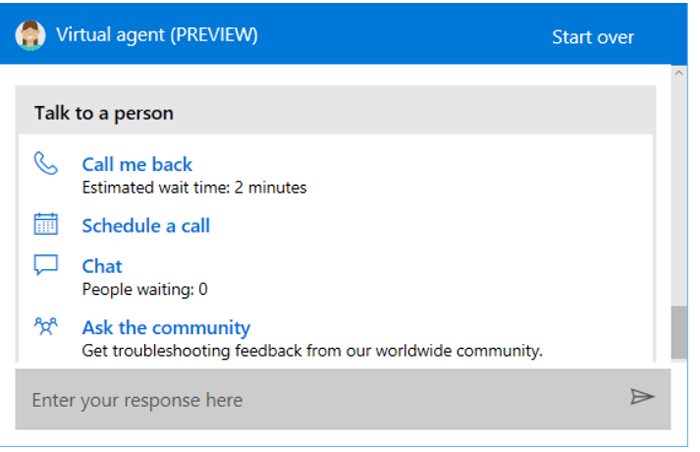The image size is (700, 452).
Task: Click the people icon beside Ask the community
Action: (x=46, y=326)
